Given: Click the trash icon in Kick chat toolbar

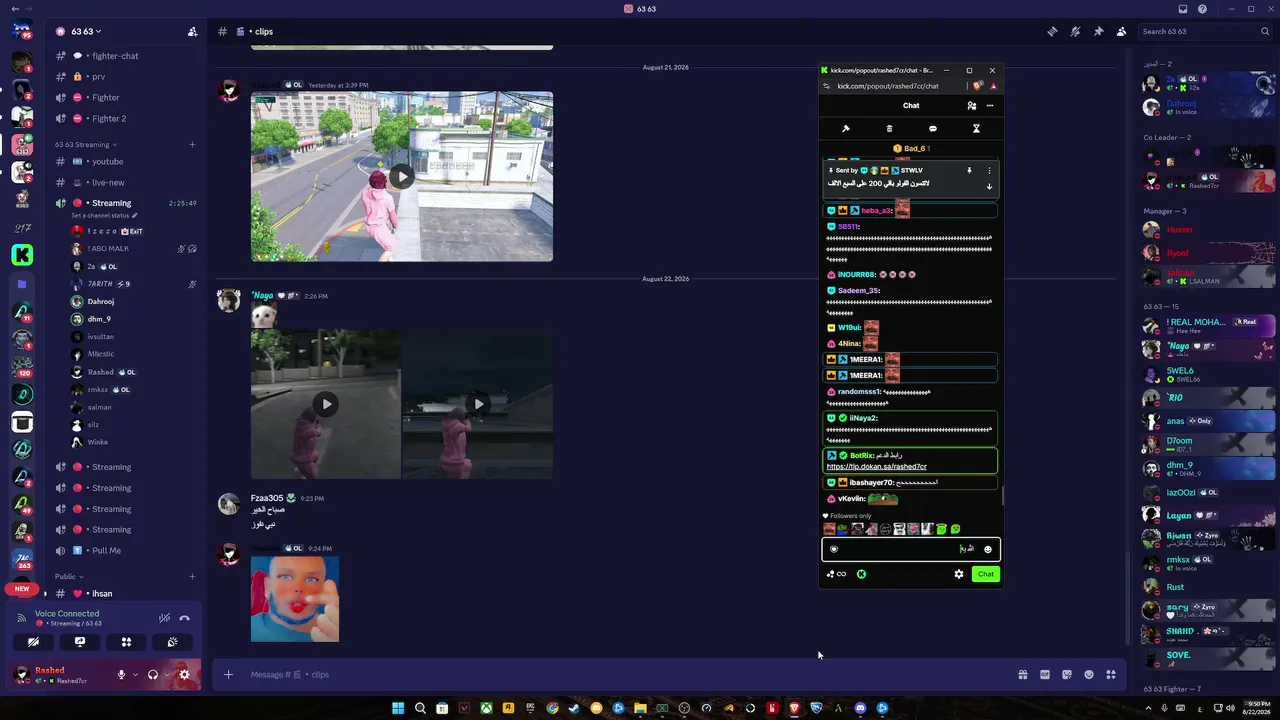Looking at the screenshot, I should pyautogui.click(x=889, y=129).
